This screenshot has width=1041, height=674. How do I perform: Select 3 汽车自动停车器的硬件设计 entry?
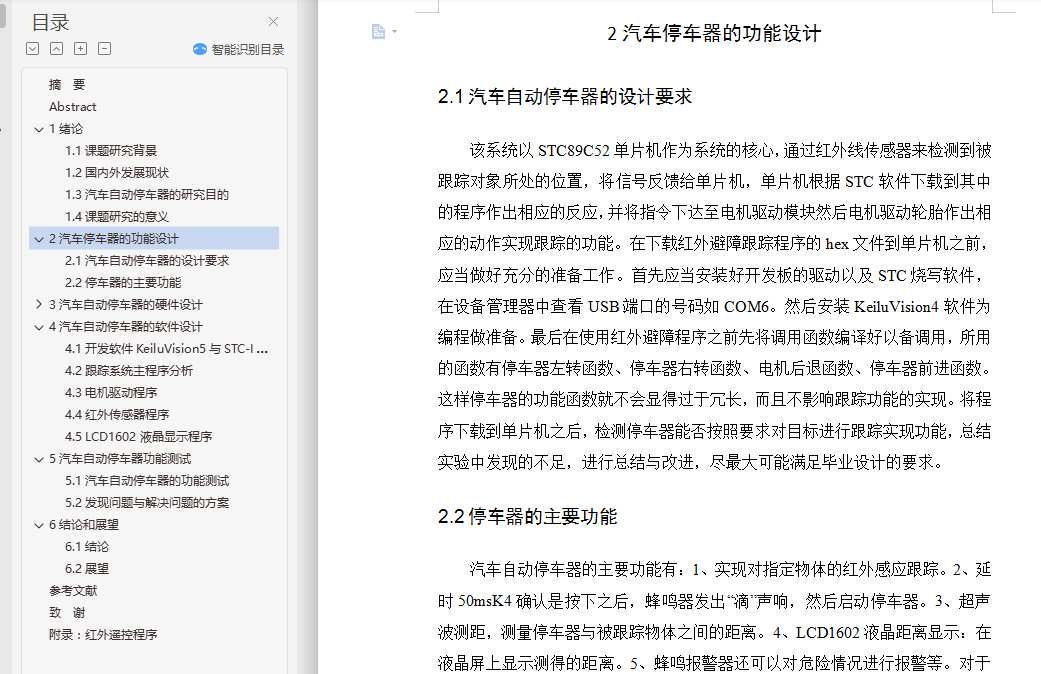coord(125,304)
